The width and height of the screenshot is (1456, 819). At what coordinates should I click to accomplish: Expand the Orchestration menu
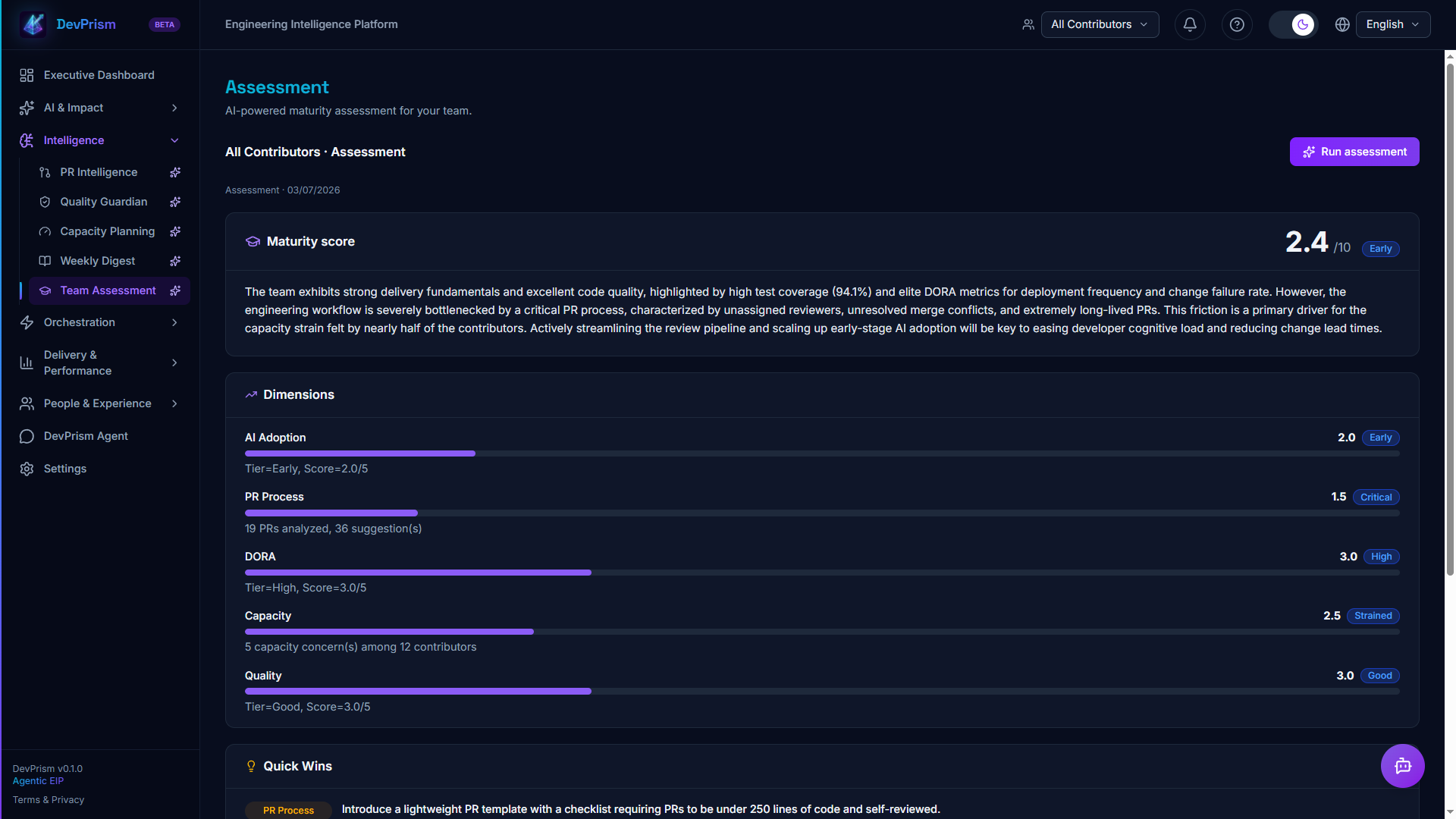(x=100, y=322)
